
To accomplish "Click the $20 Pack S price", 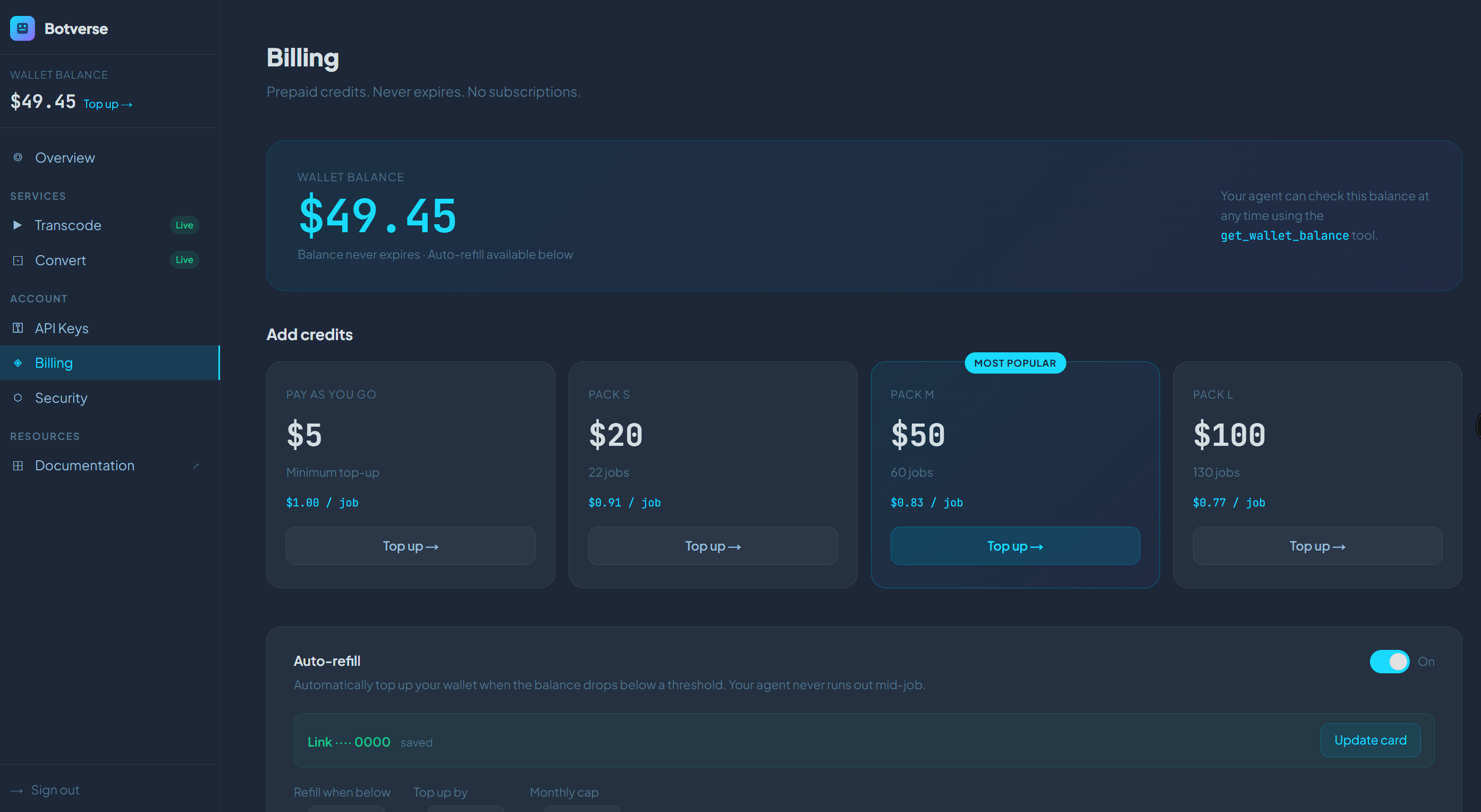I will click(x=616, y=435).
